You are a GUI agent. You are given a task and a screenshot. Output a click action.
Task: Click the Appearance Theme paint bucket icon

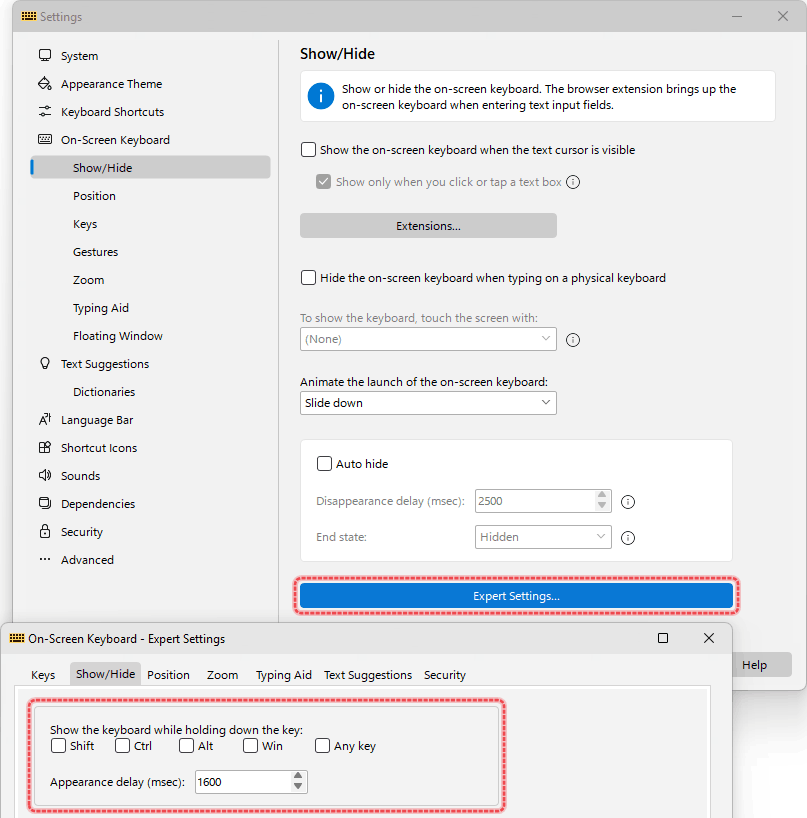(45, 83)
